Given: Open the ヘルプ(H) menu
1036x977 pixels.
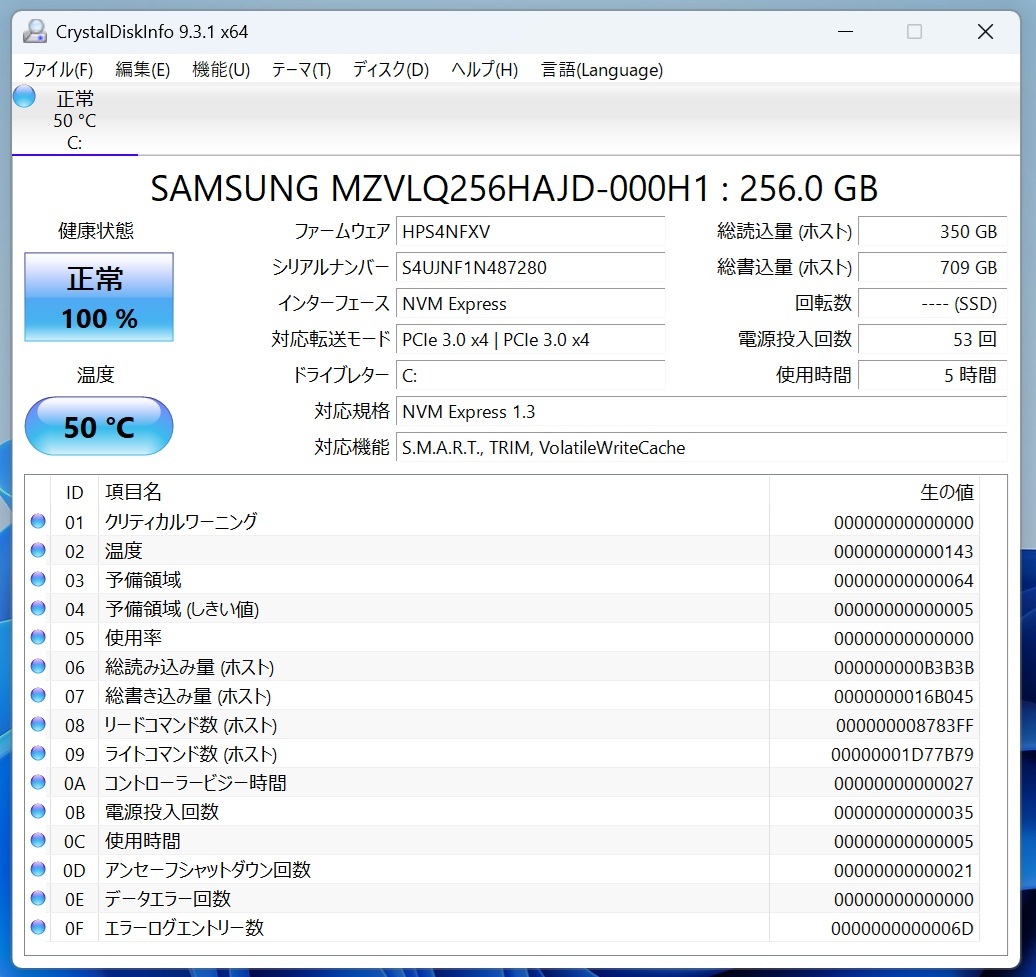Looking at the screenshot, I should click(484, 69).
